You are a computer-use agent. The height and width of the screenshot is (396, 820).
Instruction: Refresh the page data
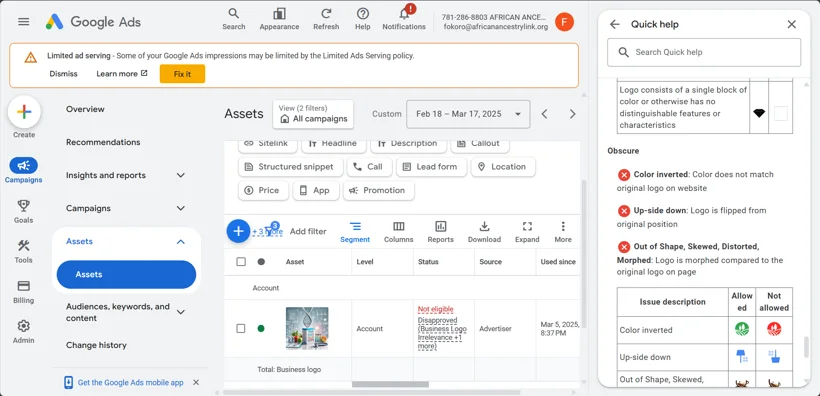[x=326, y=19]
